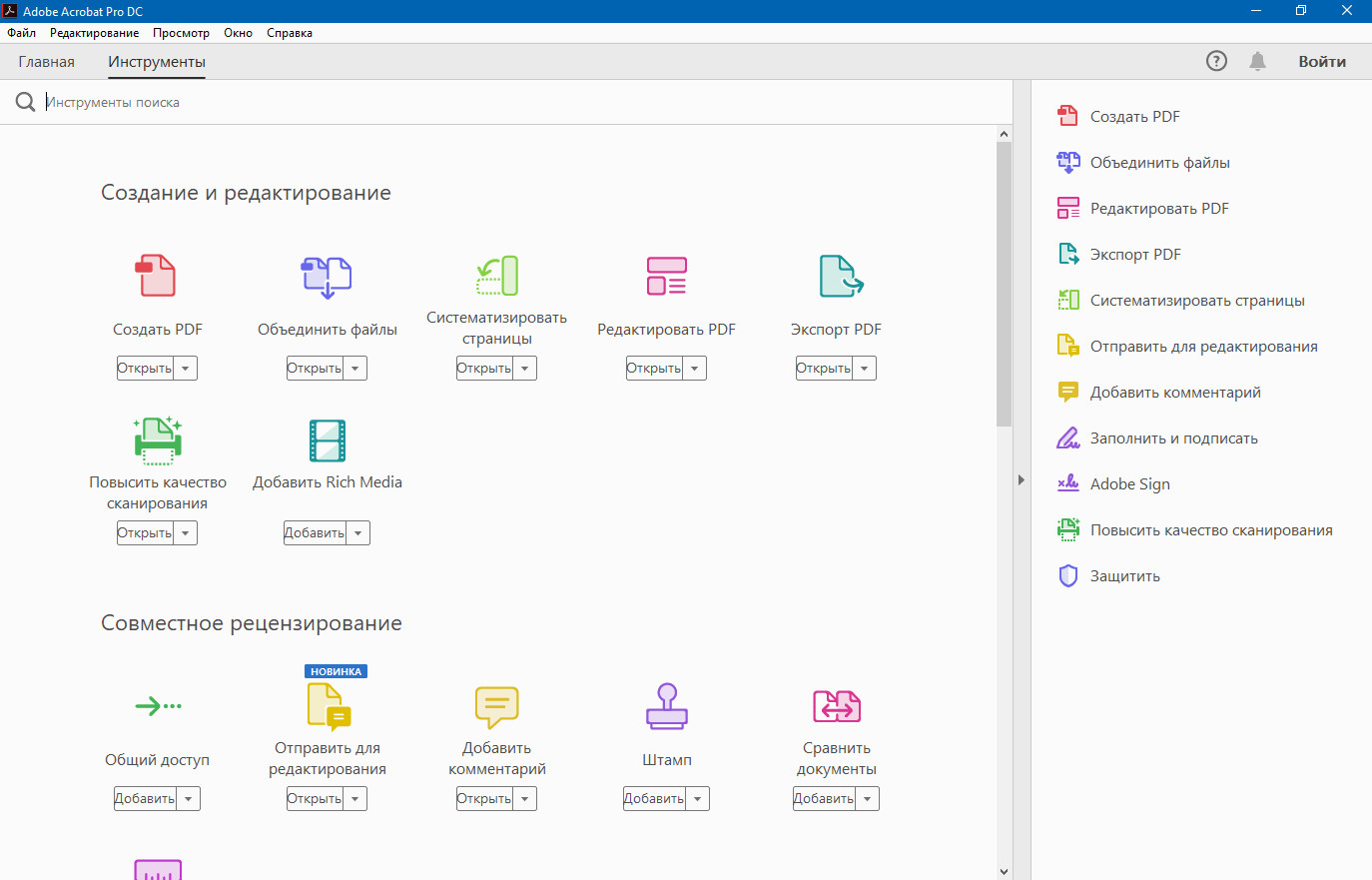Image resolution: width=1372 pixels, height=880 pixels.
Task: Click the Войти sign-in button
Action: [x=1322, y=62]
